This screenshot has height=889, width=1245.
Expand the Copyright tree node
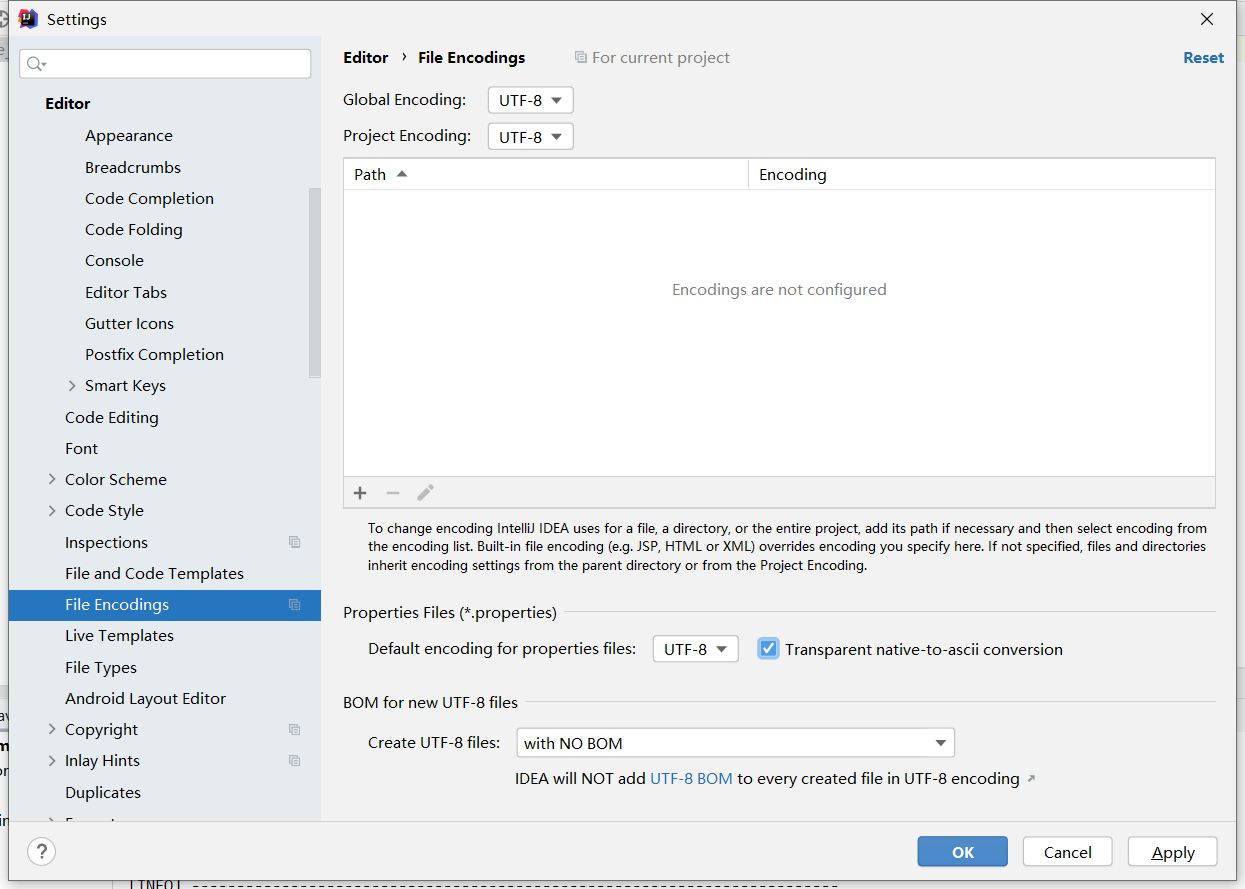[x=52, y=729]
